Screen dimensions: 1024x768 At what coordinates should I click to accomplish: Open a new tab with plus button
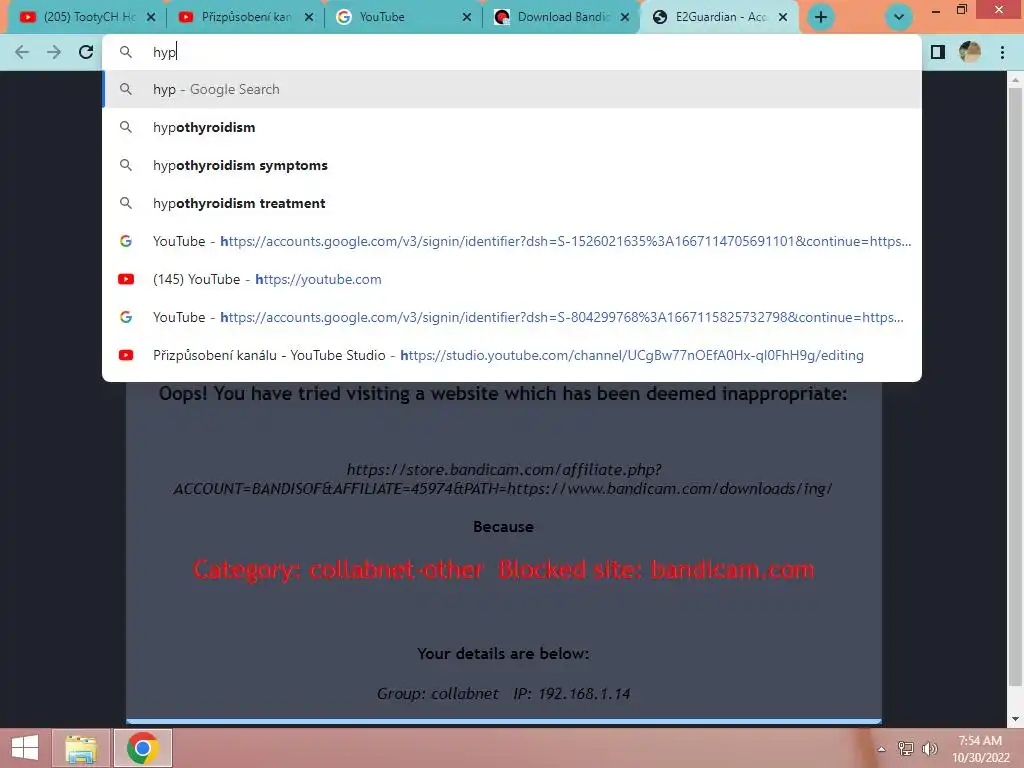(x=821, y=17)
